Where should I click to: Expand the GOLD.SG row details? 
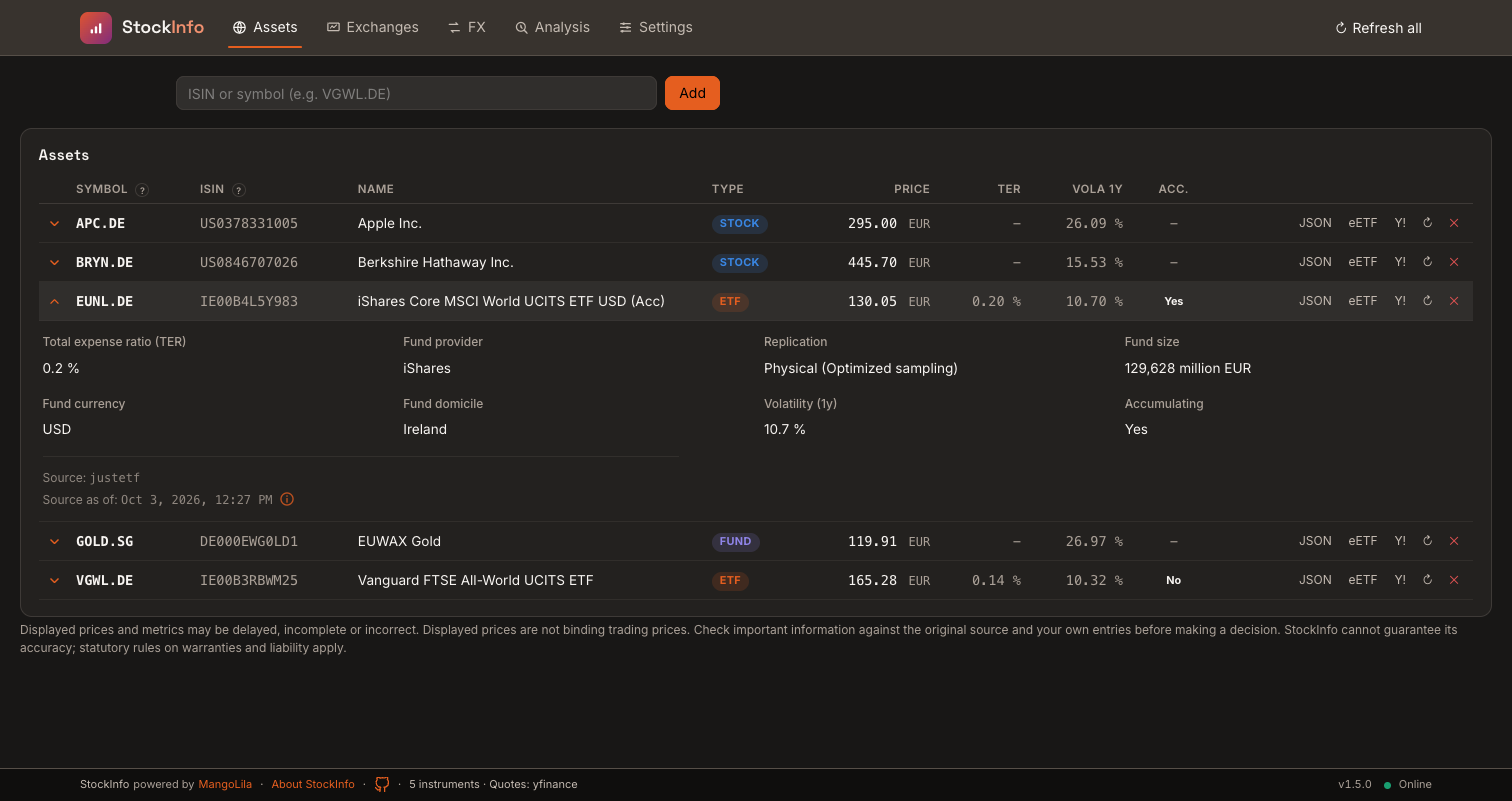[55, 541]
